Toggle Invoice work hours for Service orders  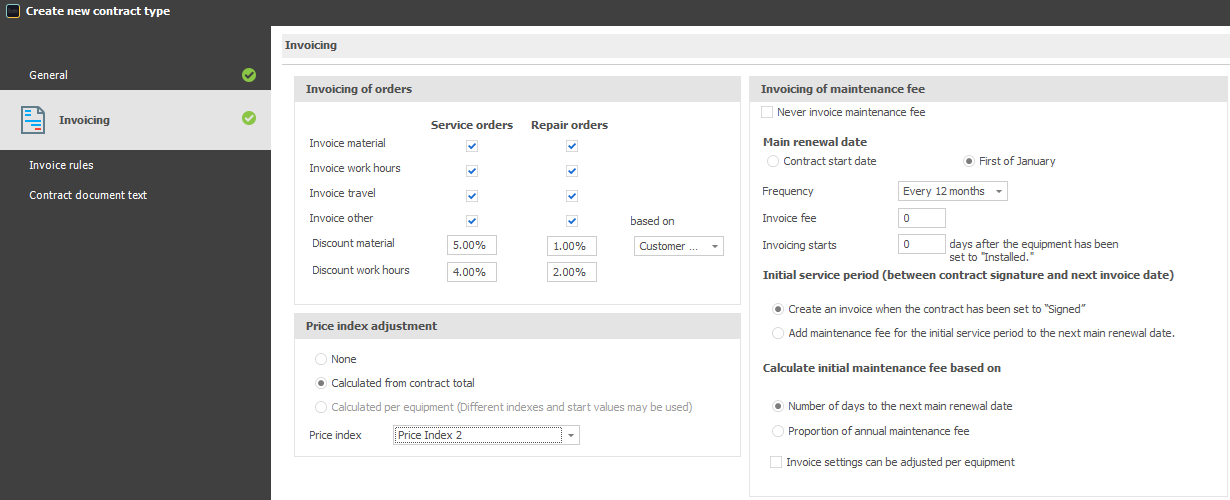point(472,171)
